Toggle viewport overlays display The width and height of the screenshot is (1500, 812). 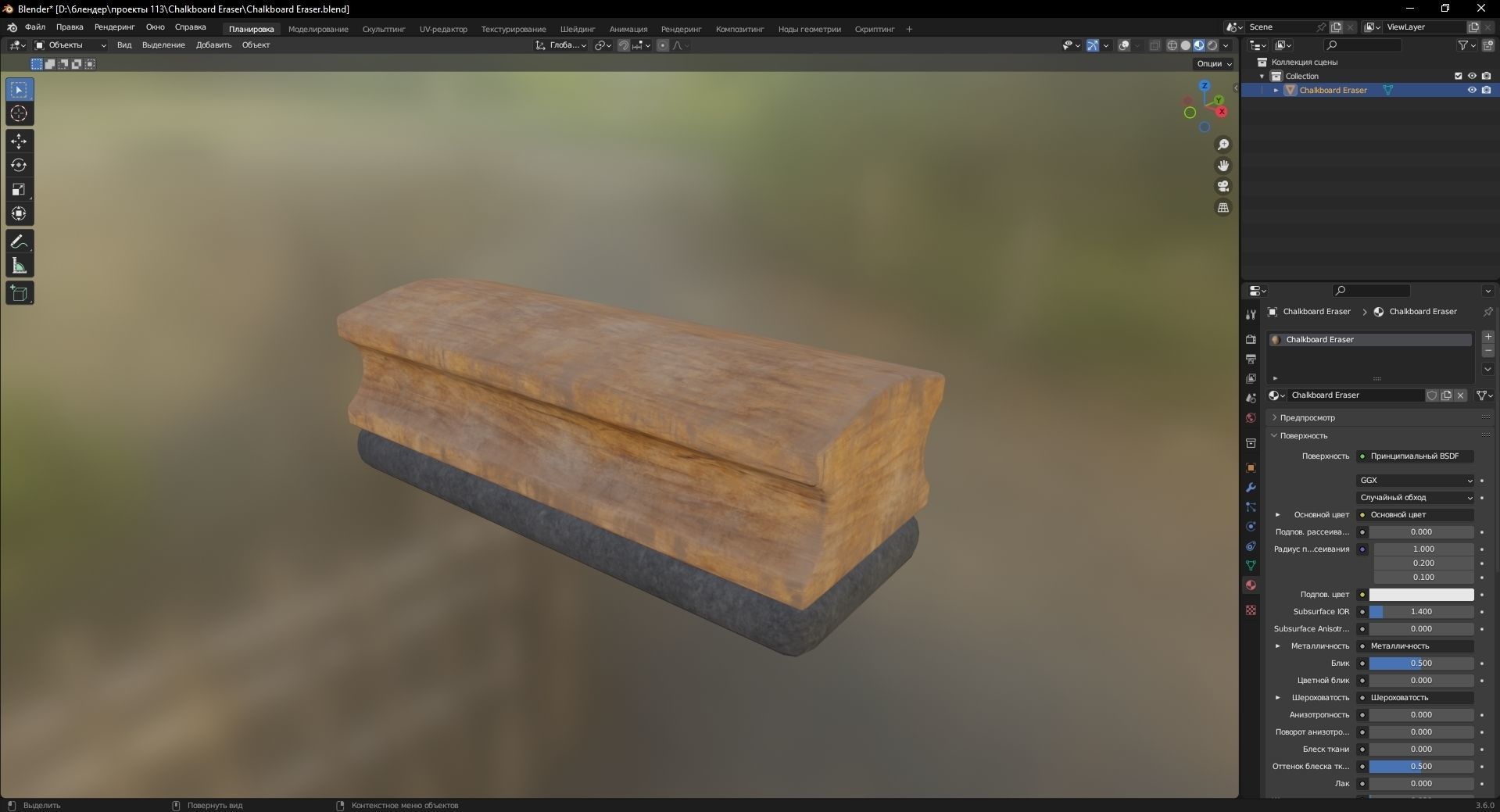point(1124,45)
